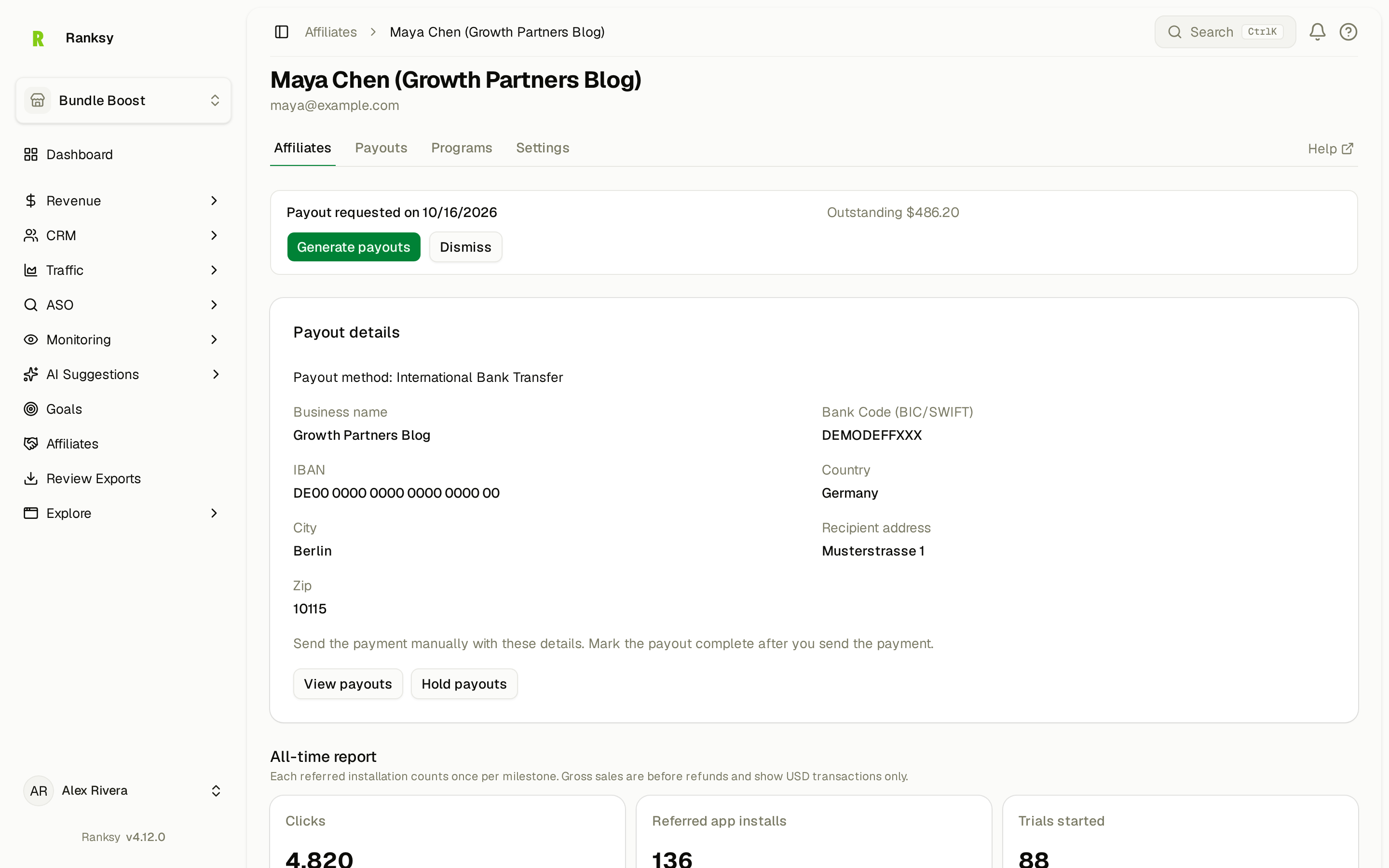
Task: Dismiss the payout request
Action: [x=465, y=247]
